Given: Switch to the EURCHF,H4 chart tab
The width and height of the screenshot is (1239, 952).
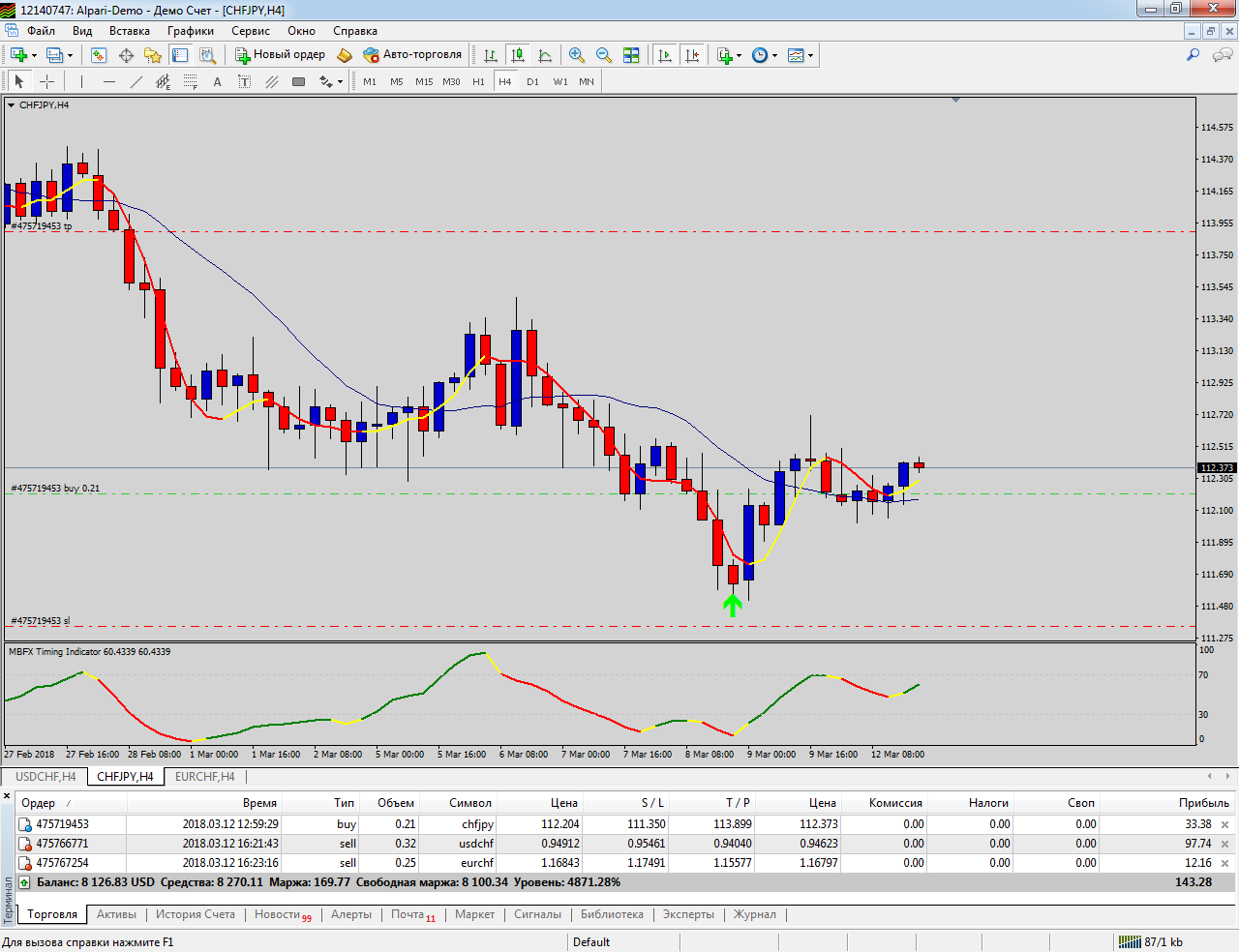Looking at the screenshot, I should pyautogui.click(x=205, y=777).
